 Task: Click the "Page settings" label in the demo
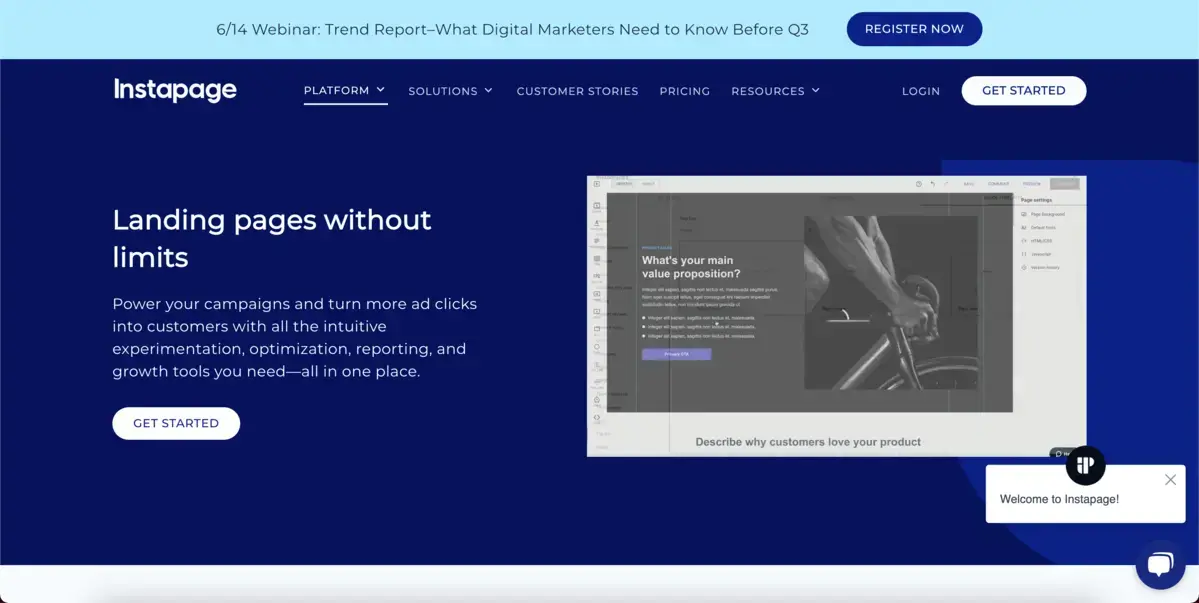[1037, 200]
